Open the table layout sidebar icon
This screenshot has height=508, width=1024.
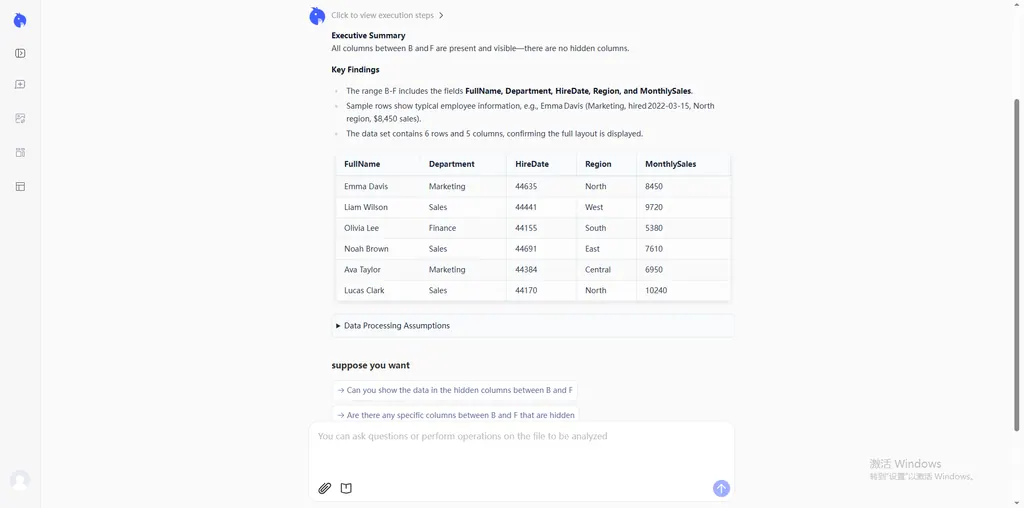click(x=20, y=186)
